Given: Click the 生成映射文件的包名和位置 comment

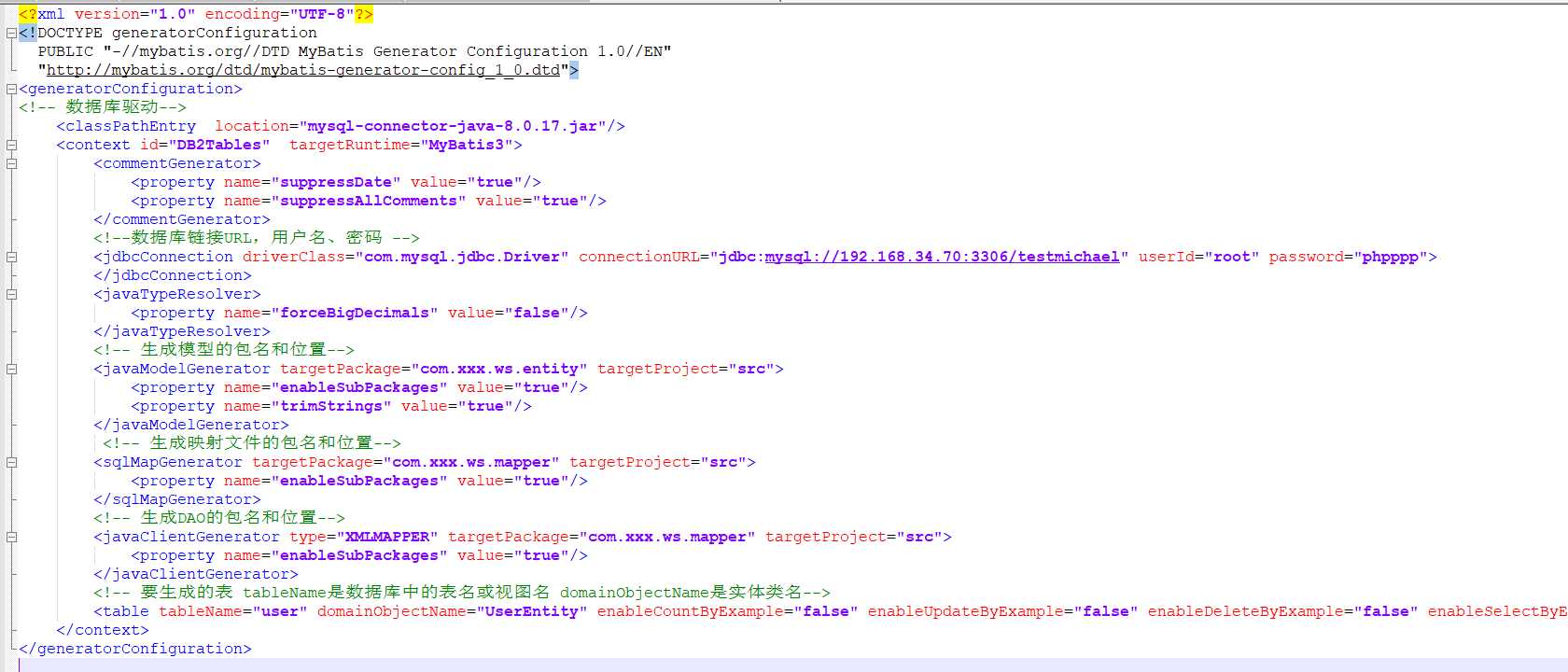Looking at the screenshot, I should 252,443.
